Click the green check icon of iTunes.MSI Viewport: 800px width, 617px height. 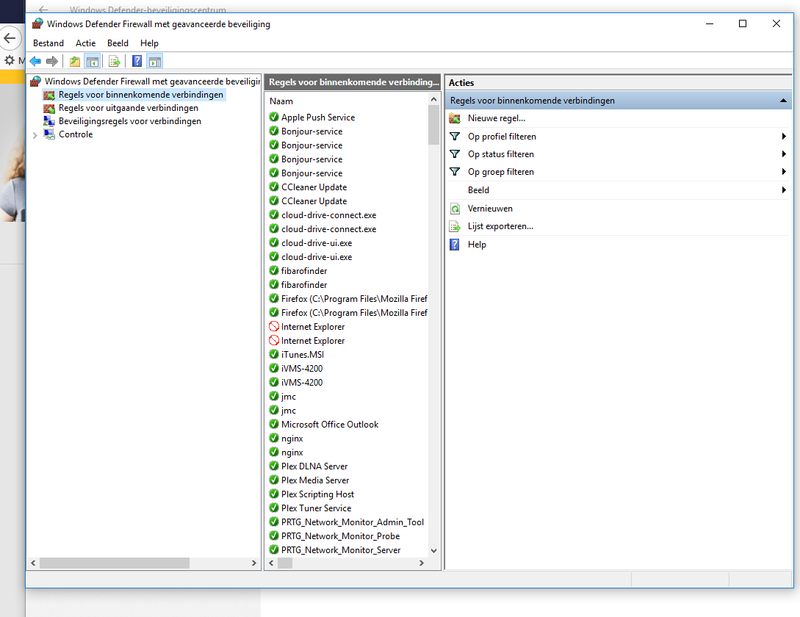click(x=274, y=354)
